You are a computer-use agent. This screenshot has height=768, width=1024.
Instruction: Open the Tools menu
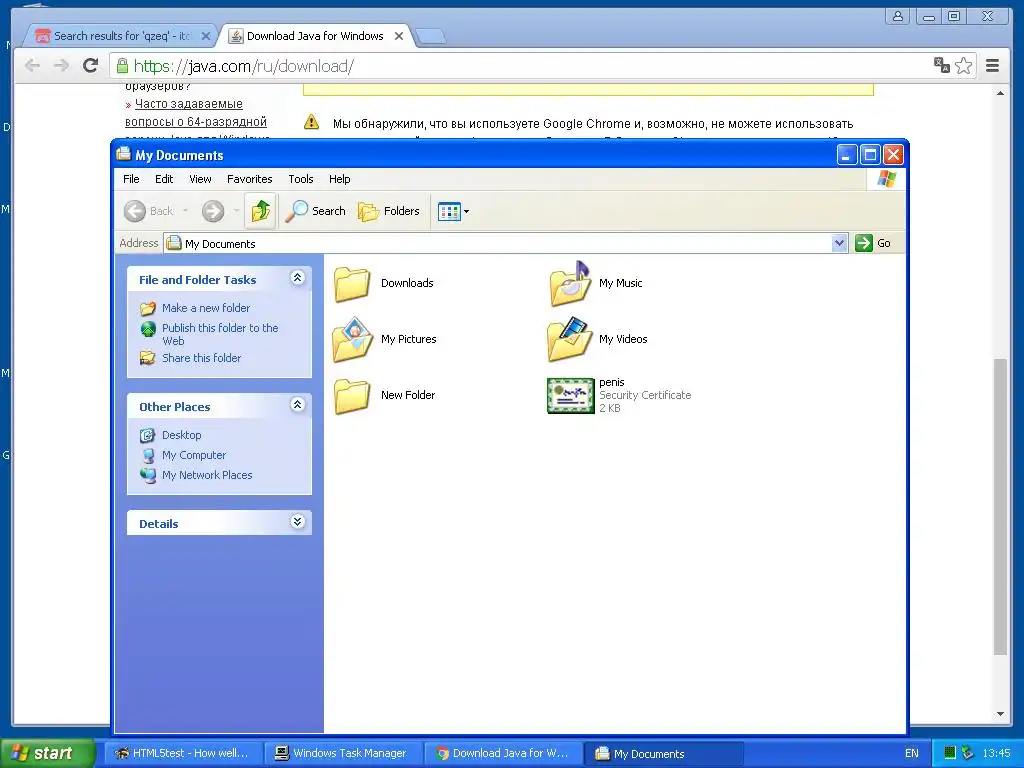click(300, 179)
